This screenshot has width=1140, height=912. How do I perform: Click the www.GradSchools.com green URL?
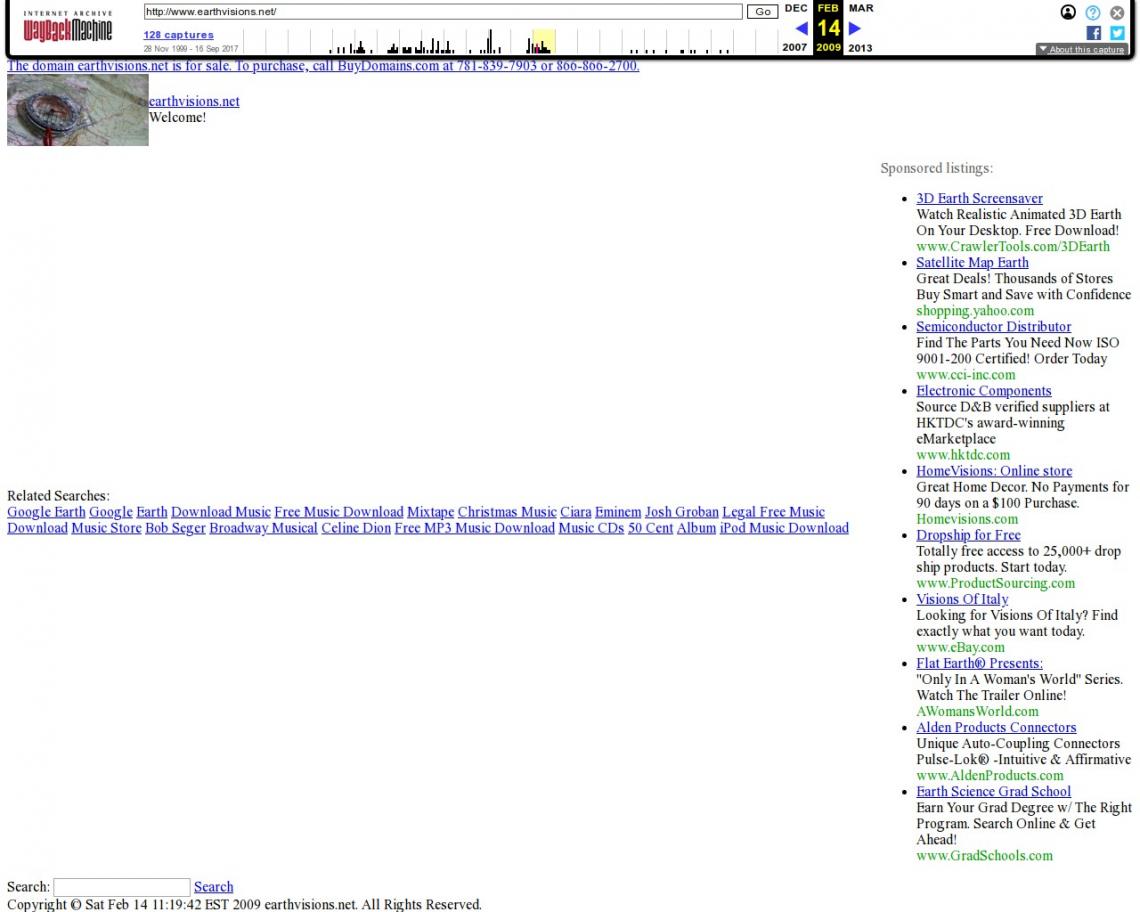(x=984, y=855)
